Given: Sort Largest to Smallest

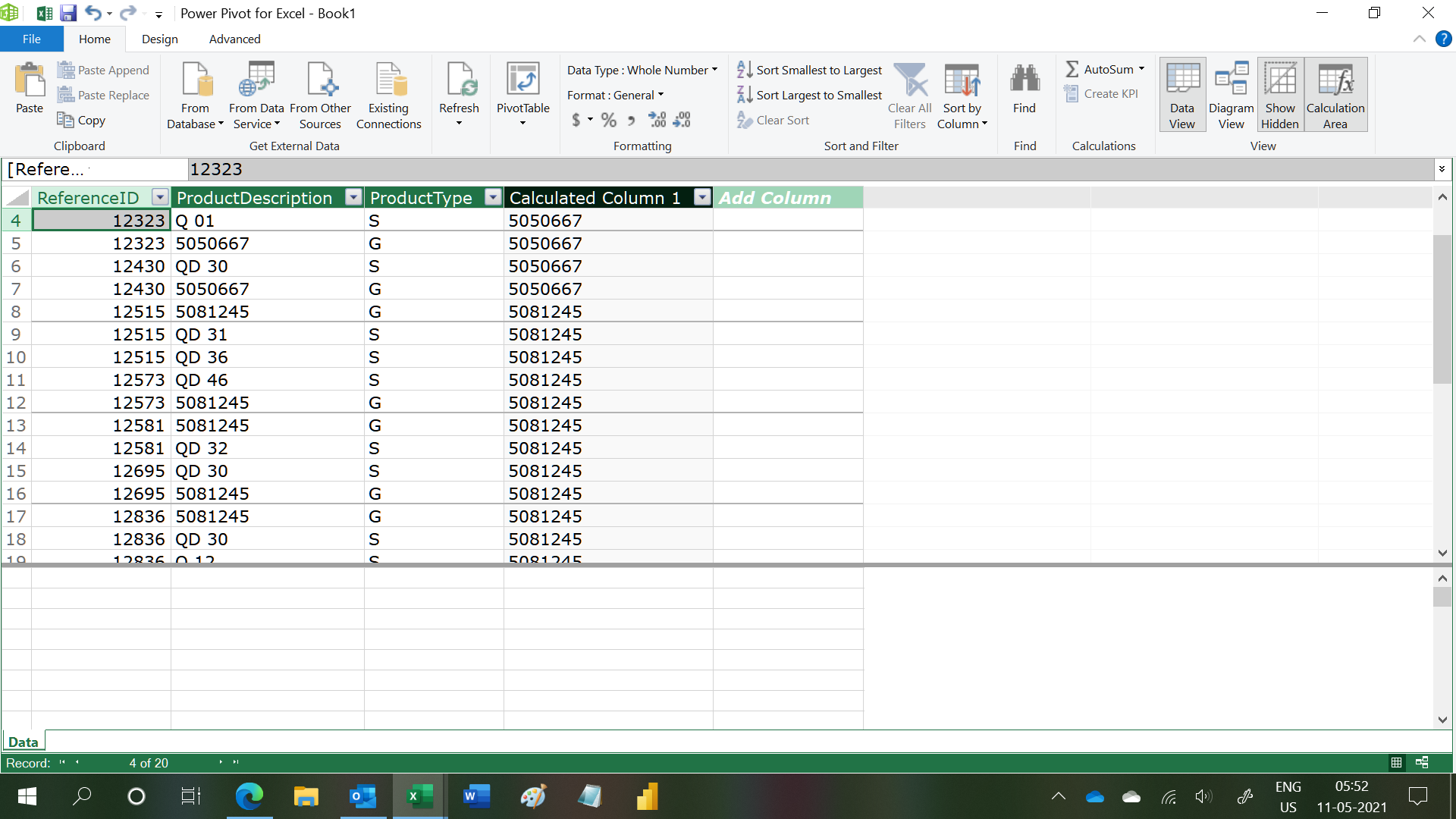Looking at the screenshot, I should coord(809,95).
